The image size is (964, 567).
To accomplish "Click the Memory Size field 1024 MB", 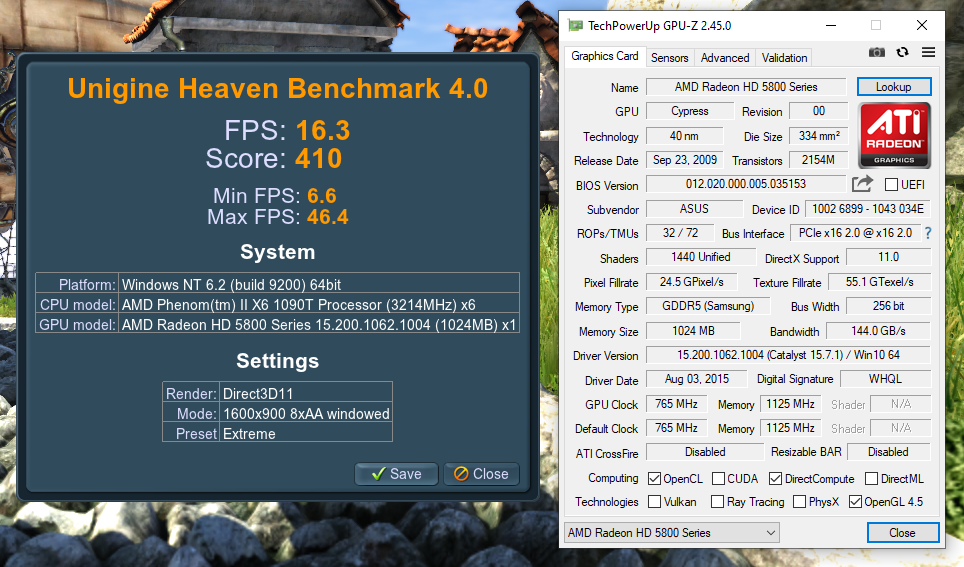I will point(693,331).
